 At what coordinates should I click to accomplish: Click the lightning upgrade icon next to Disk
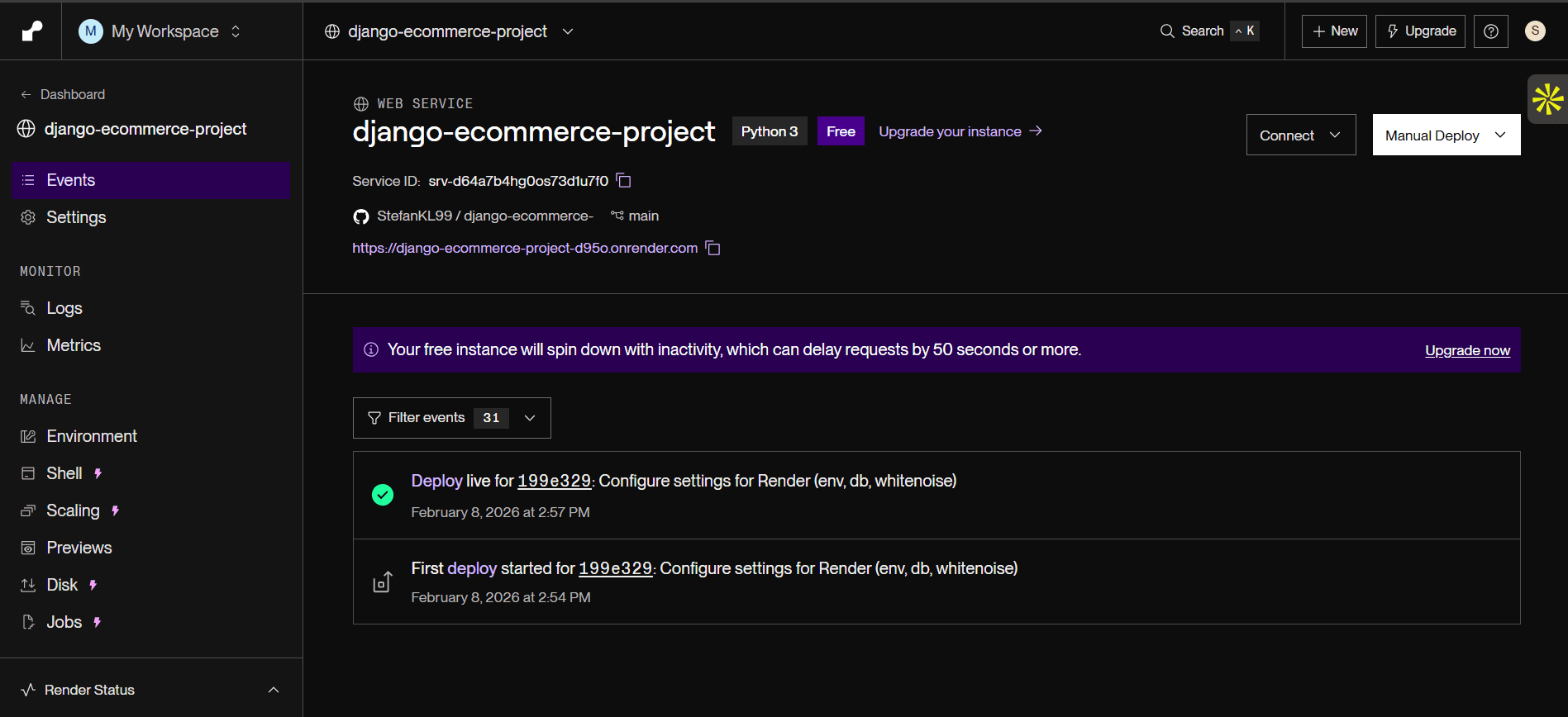point(93,585)
